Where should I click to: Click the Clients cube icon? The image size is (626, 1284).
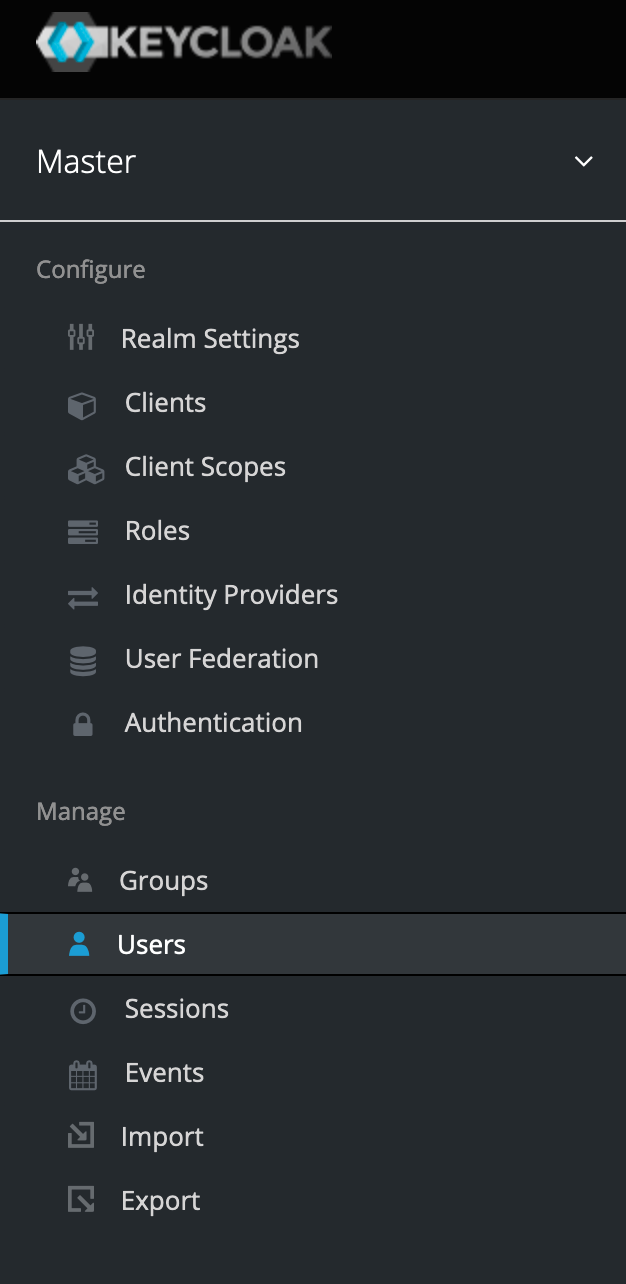tap(82, 405)
